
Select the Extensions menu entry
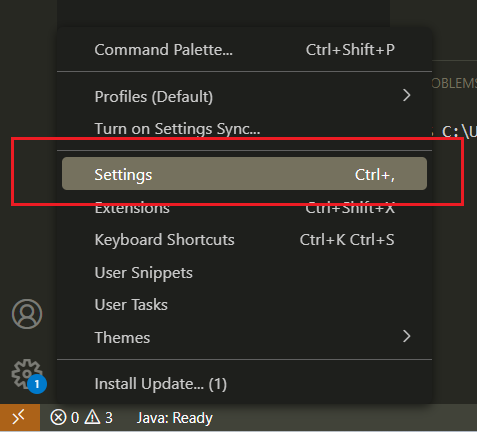pos(245,208)
